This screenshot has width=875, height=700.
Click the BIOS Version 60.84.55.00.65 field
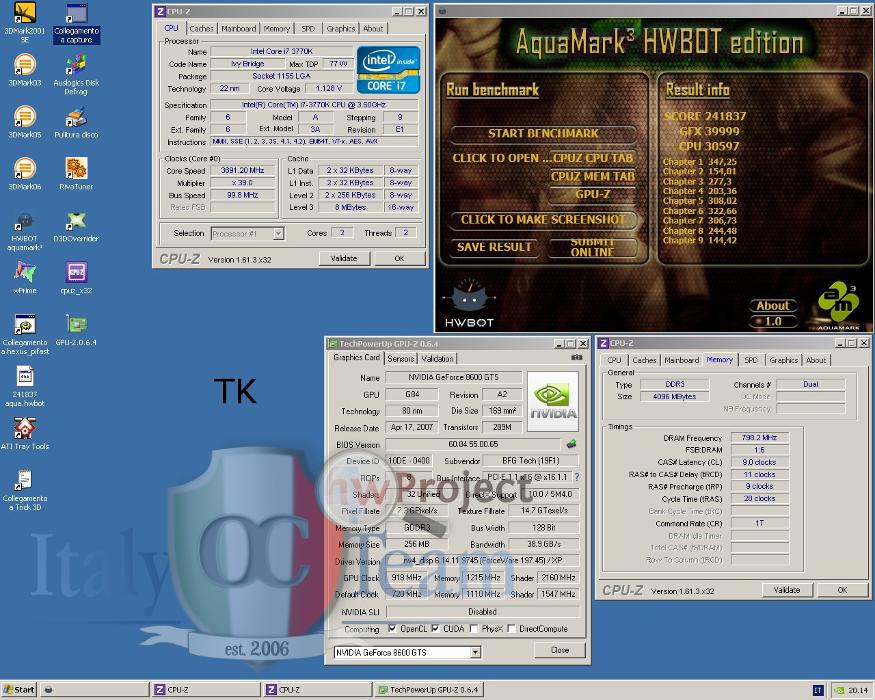point(473,444)
